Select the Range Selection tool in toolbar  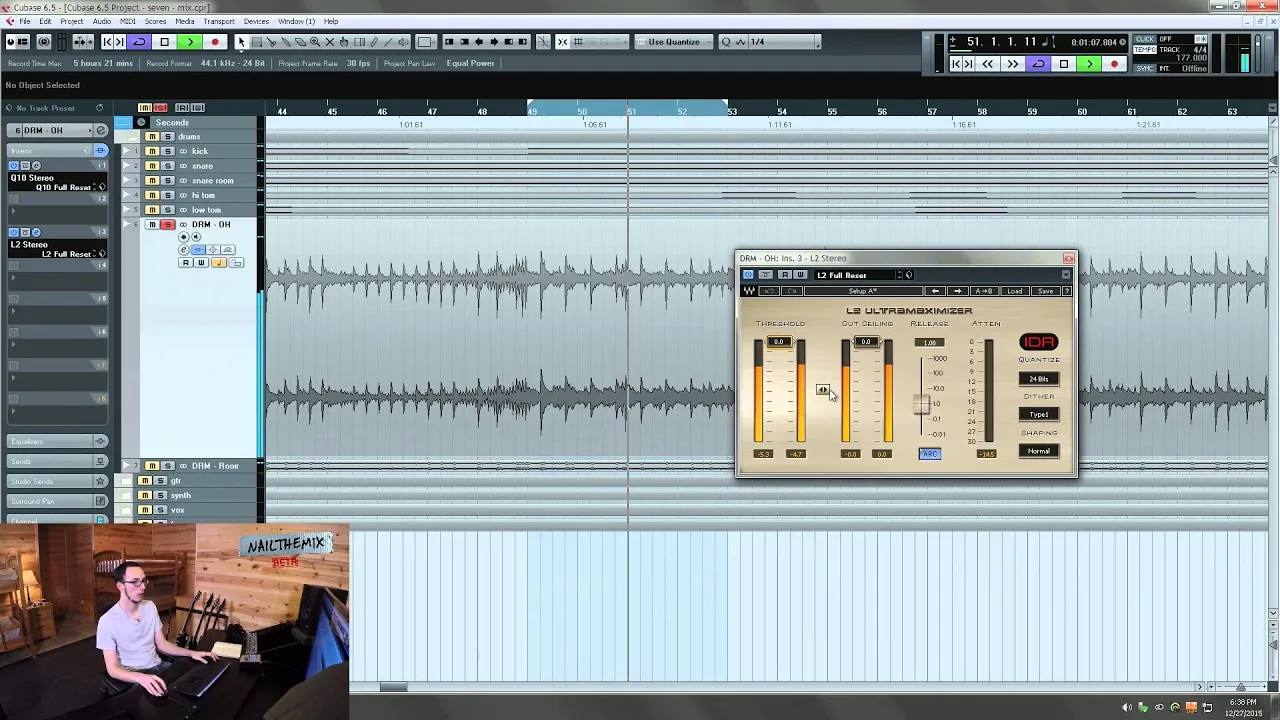256,42
